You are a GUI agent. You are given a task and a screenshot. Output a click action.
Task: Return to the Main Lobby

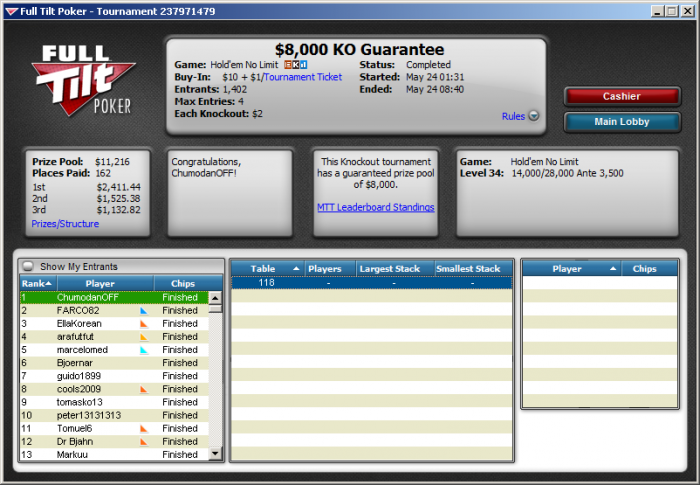[x=622, y=121]
